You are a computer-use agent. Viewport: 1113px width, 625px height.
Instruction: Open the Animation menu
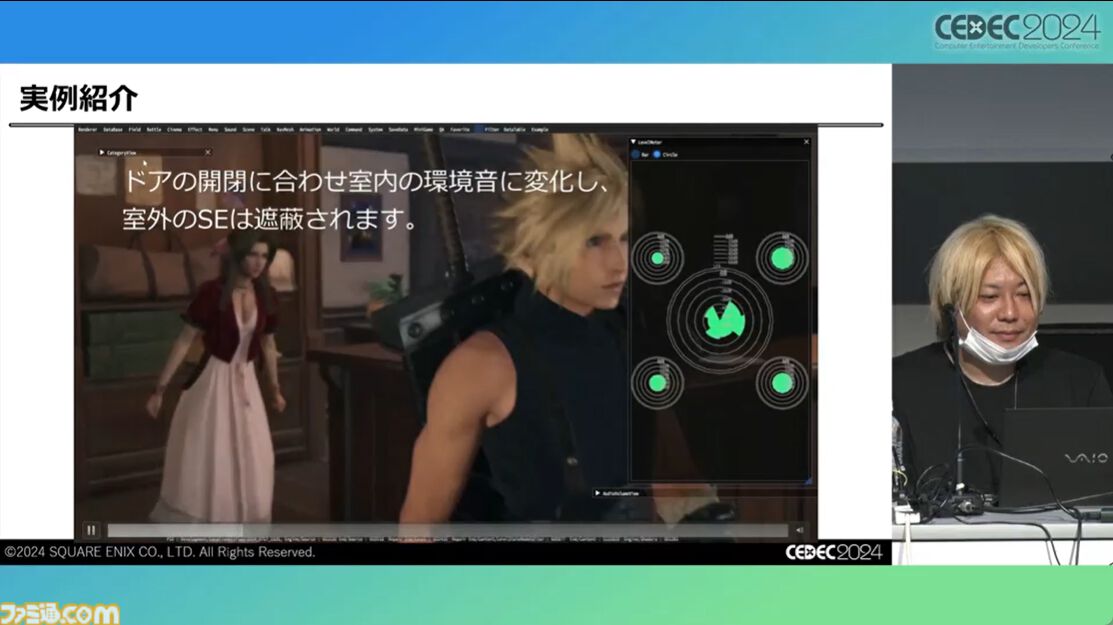(310, 130)
